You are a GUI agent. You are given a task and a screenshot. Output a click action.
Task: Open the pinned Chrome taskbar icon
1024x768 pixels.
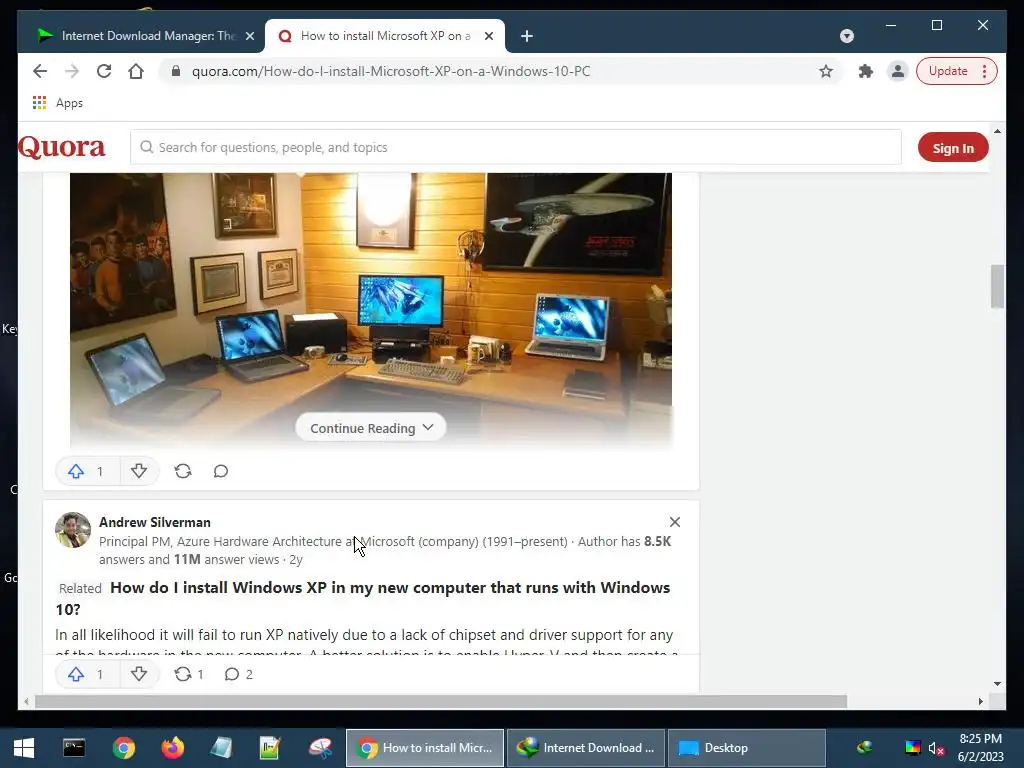(123, 748)
